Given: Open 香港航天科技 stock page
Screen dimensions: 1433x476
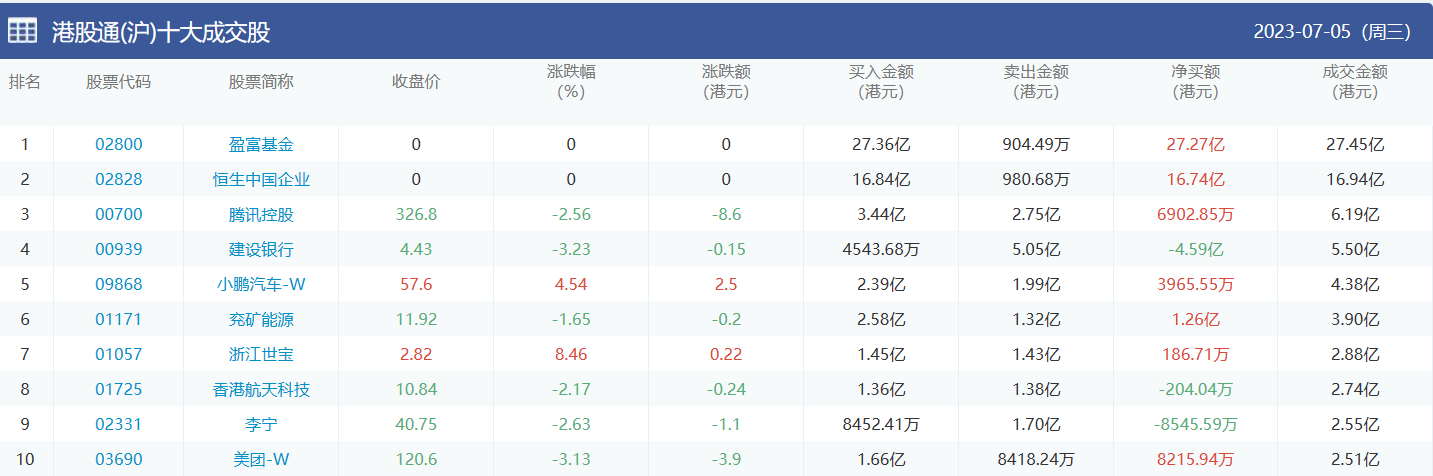Looking at the screenshot, I should [x=261, y=389].
